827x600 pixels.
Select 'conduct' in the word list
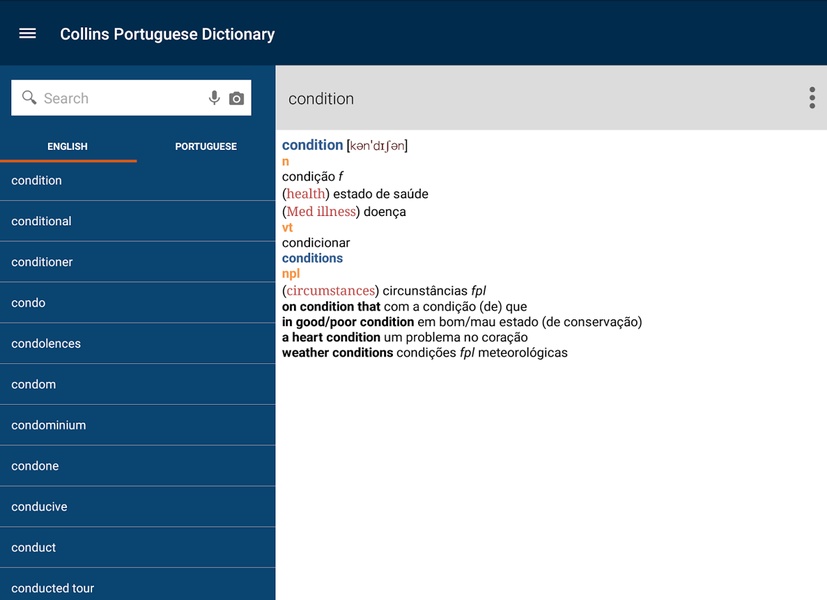coord(138,547)
